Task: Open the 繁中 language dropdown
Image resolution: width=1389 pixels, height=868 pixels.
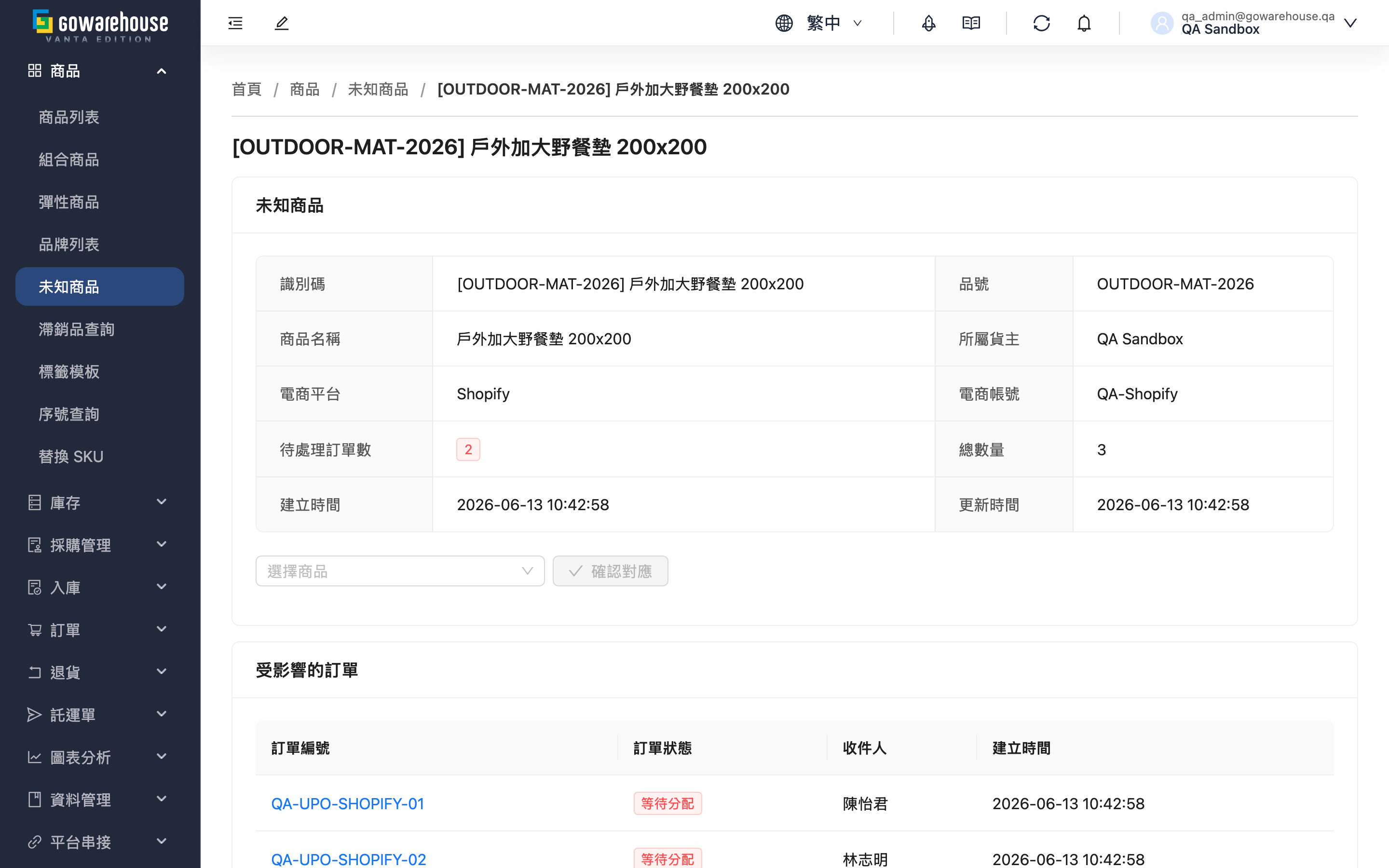Action: tap(834, 23)
